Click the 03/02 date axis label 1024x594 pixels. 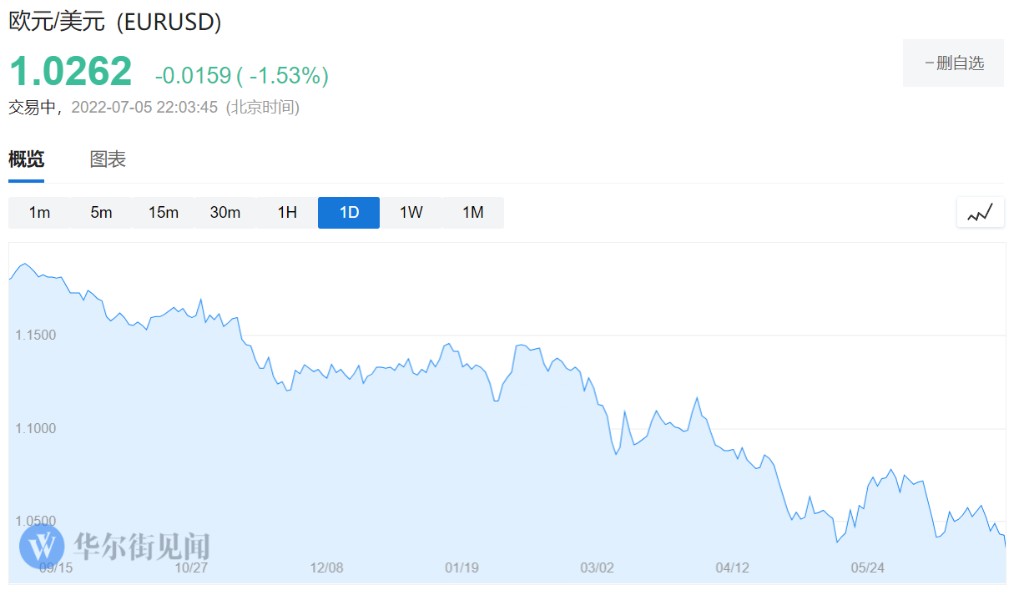pos(596,568)
